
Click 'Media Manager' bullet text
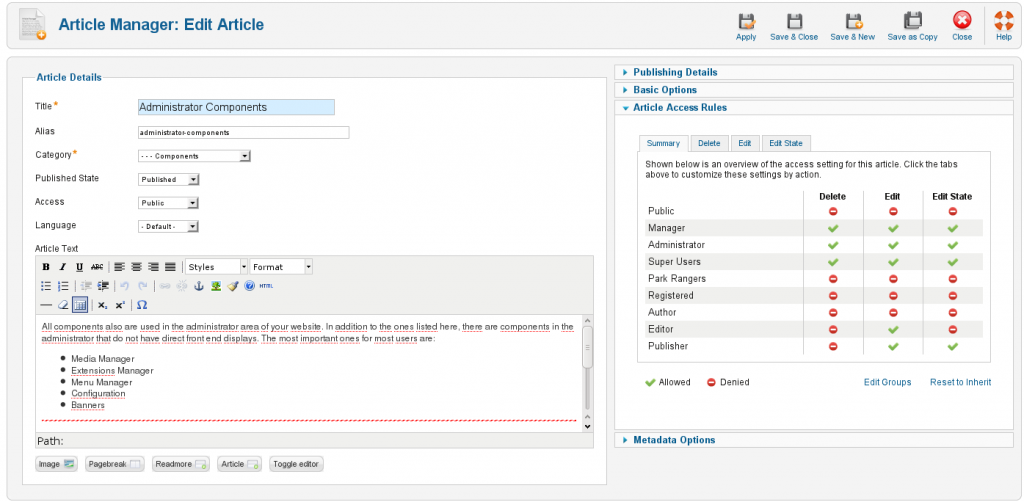(103, 359)
